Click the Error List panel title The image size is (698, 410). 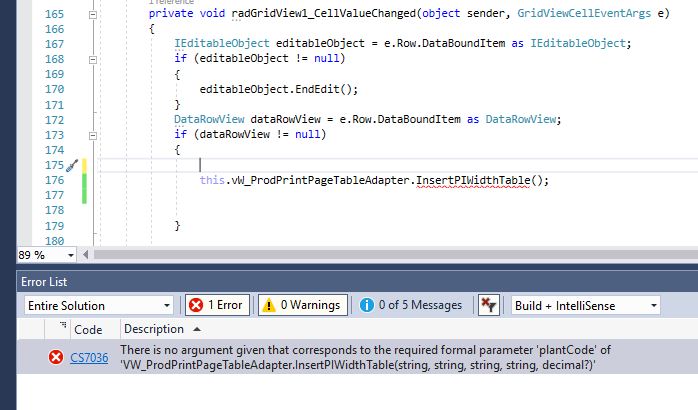[x=44, y=282]
